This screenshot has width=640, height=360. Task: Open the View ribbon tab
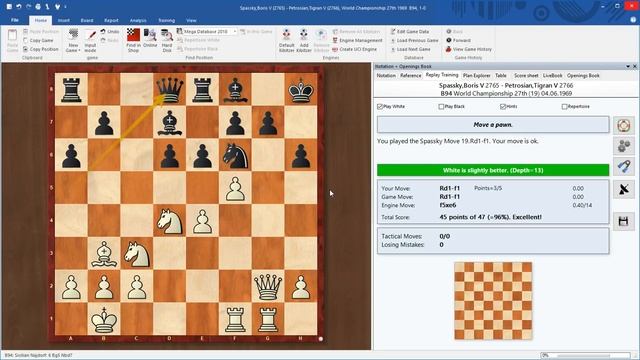(x=191, y=20)
